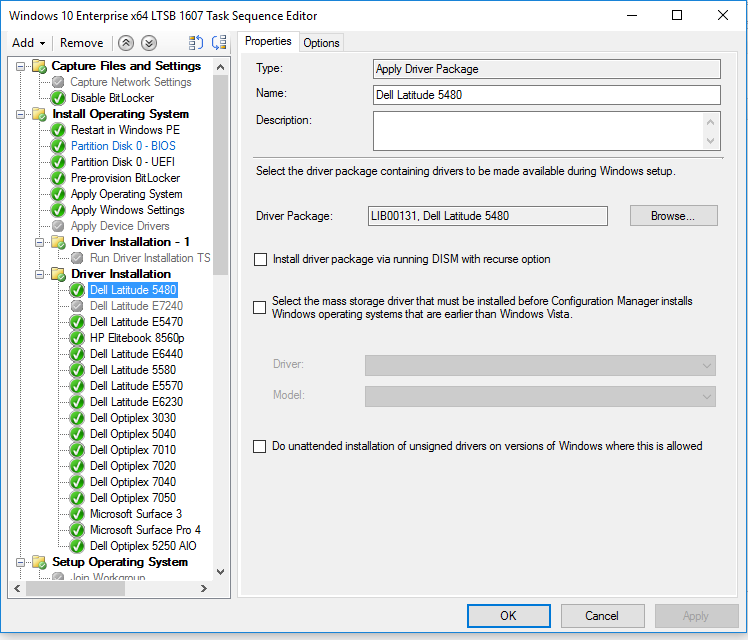The width and height of the screenshot is (748, 640).
Task: Select the Dell Latitude E5470 step
Action: [x=136, y=322]
